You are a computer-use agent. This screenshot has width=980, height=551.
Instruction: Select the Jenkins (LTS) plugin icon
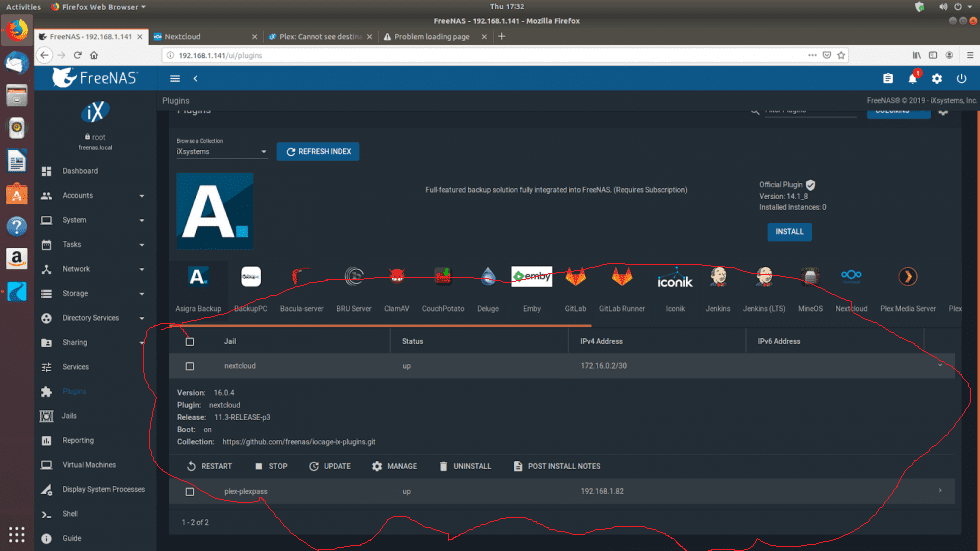pyautogui.click(x=764, y=276)
